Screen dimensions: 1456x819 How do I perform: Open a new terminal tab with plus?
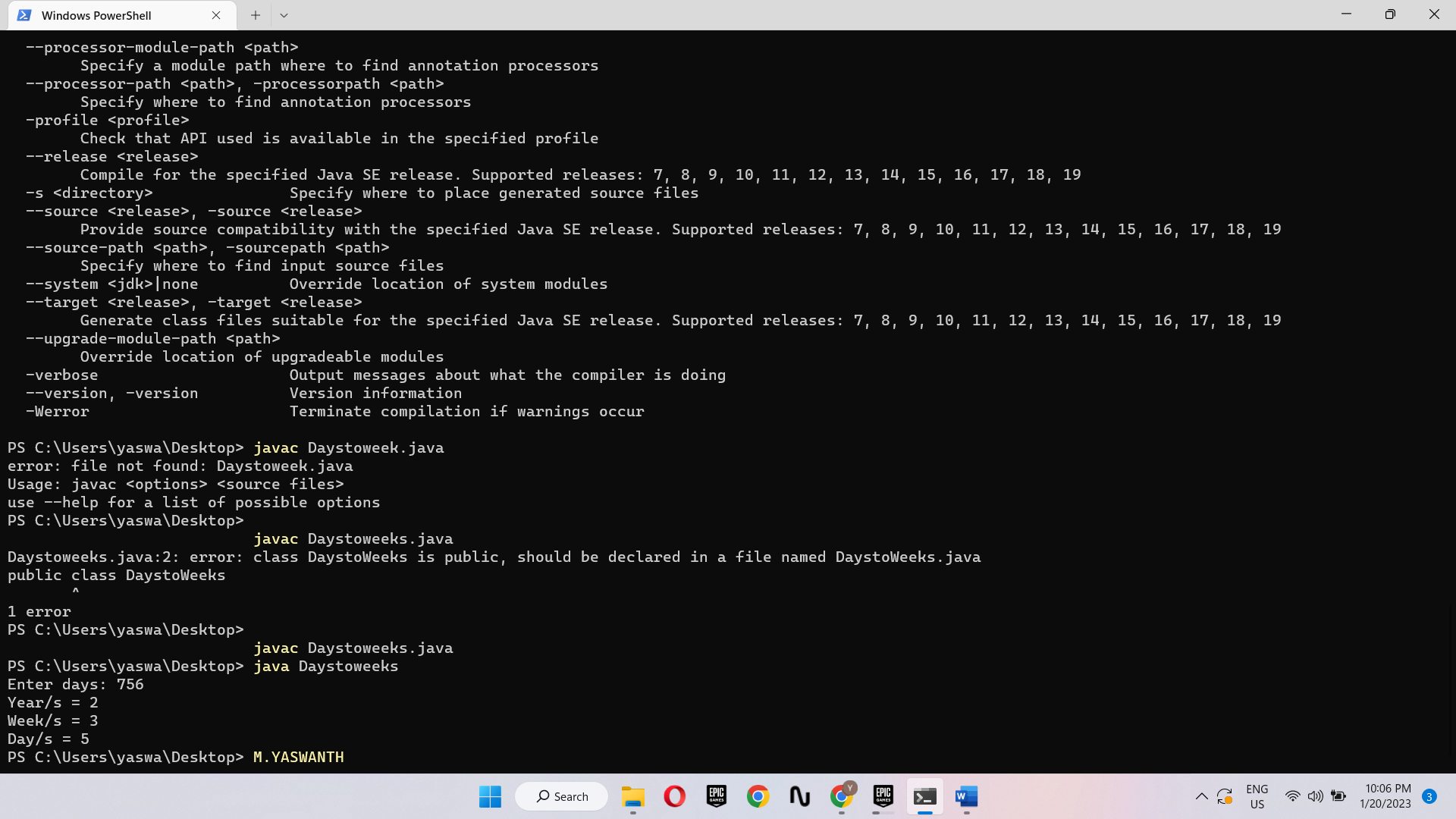click(255, 14)
